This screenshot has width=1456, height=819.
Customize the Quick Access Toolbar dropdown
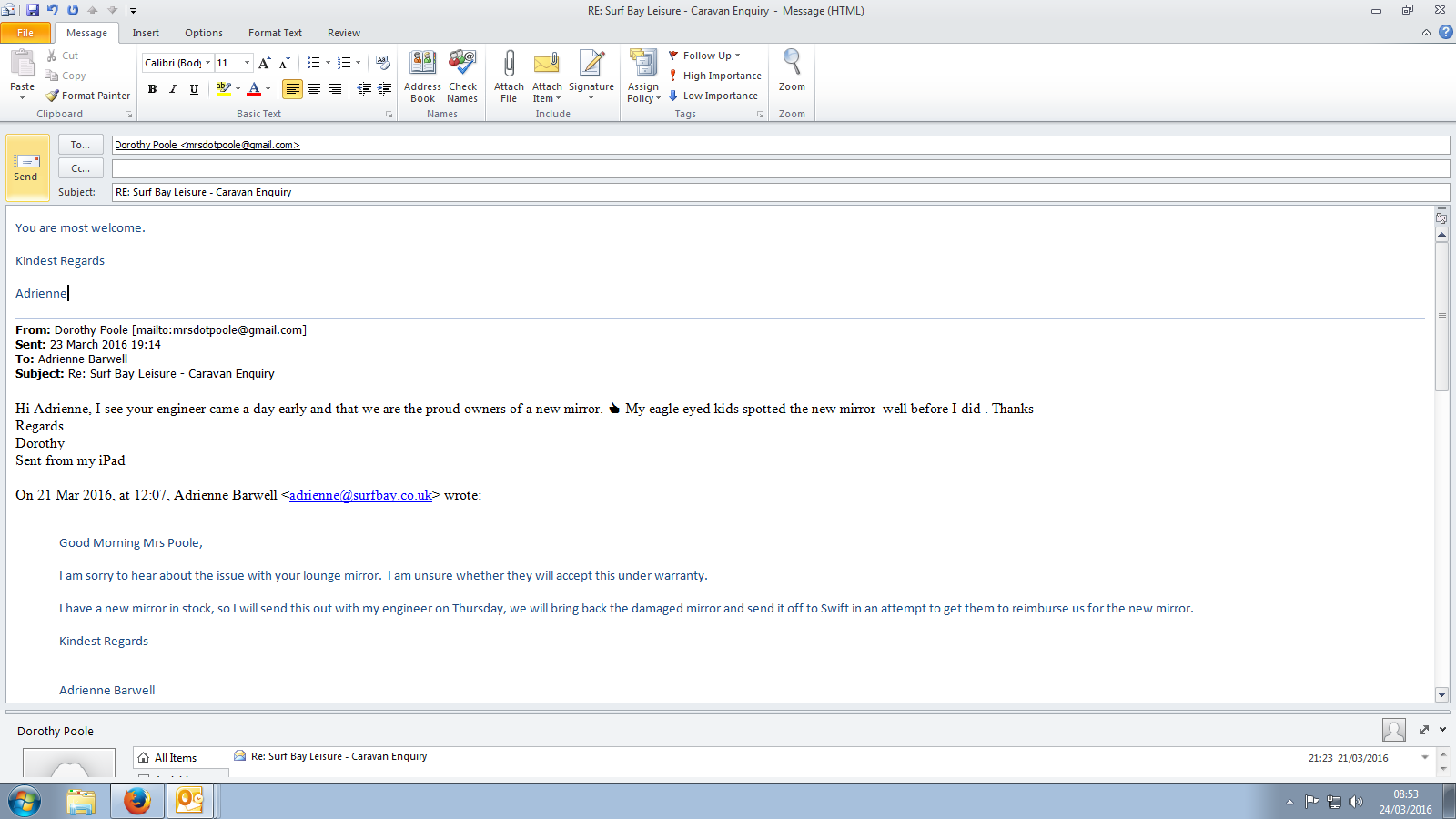coord(133,11)
